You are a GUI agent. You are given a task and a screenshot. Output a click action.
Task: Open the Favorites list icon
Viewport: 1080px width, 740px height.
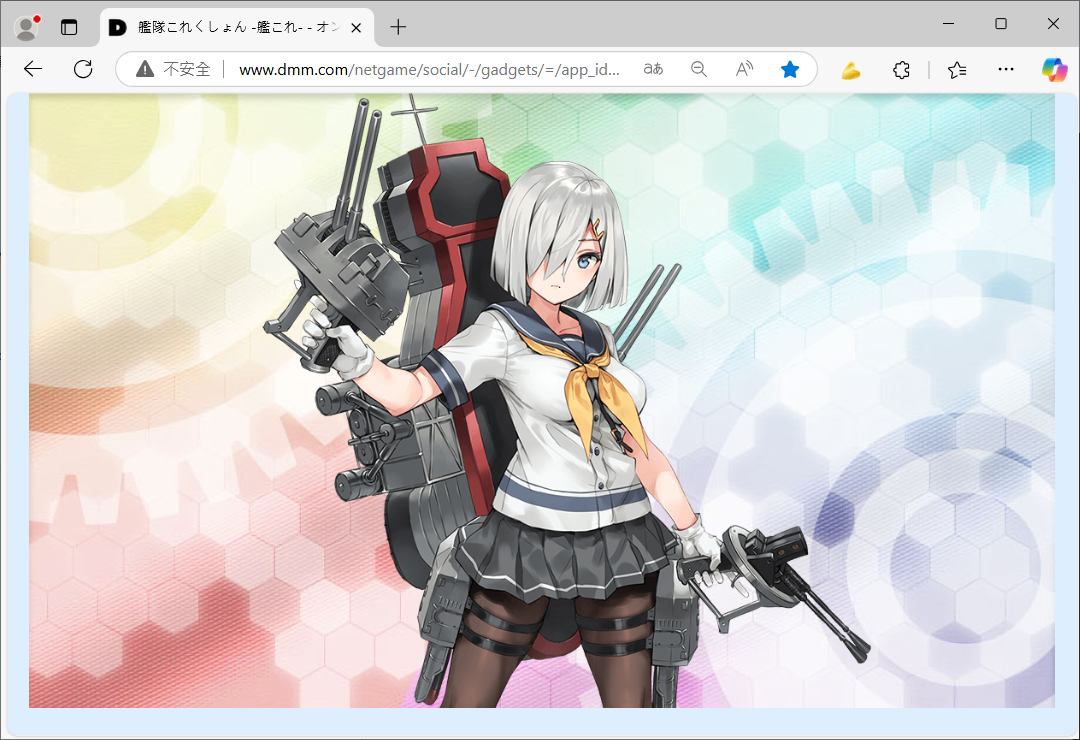click(957, 70)
